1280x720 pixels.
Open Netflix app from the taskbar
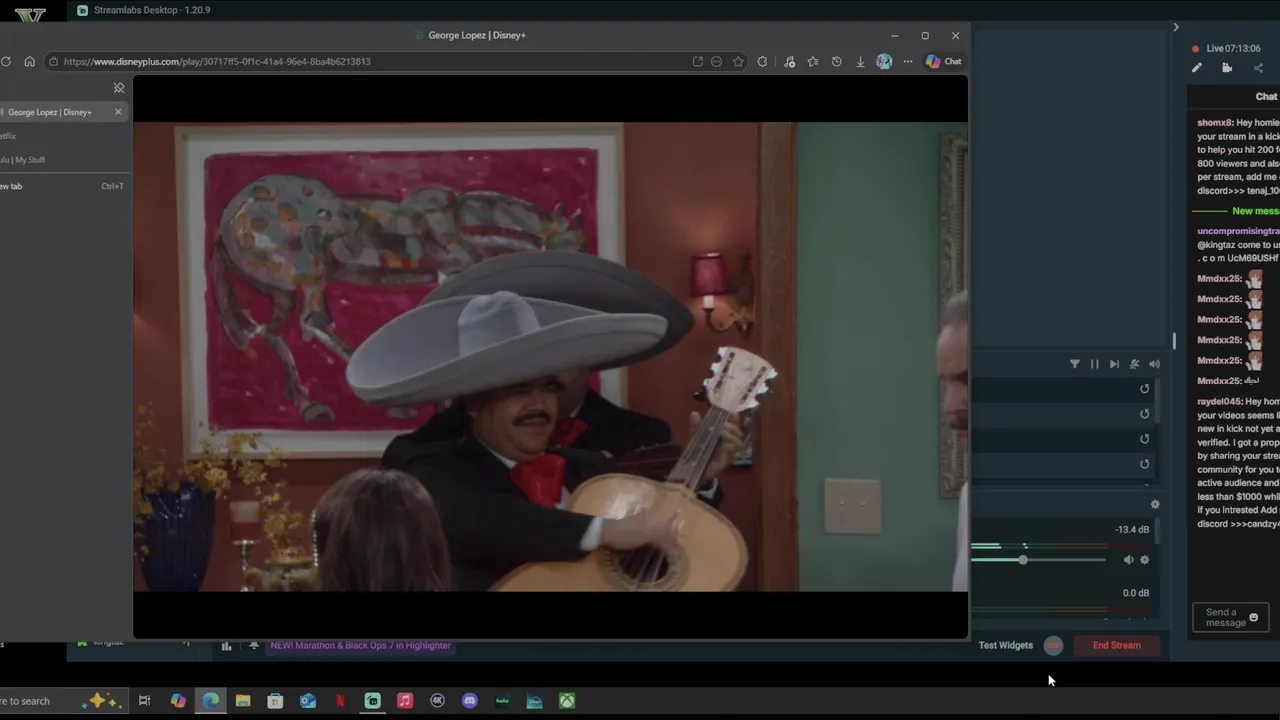click(x=340, y=701)
